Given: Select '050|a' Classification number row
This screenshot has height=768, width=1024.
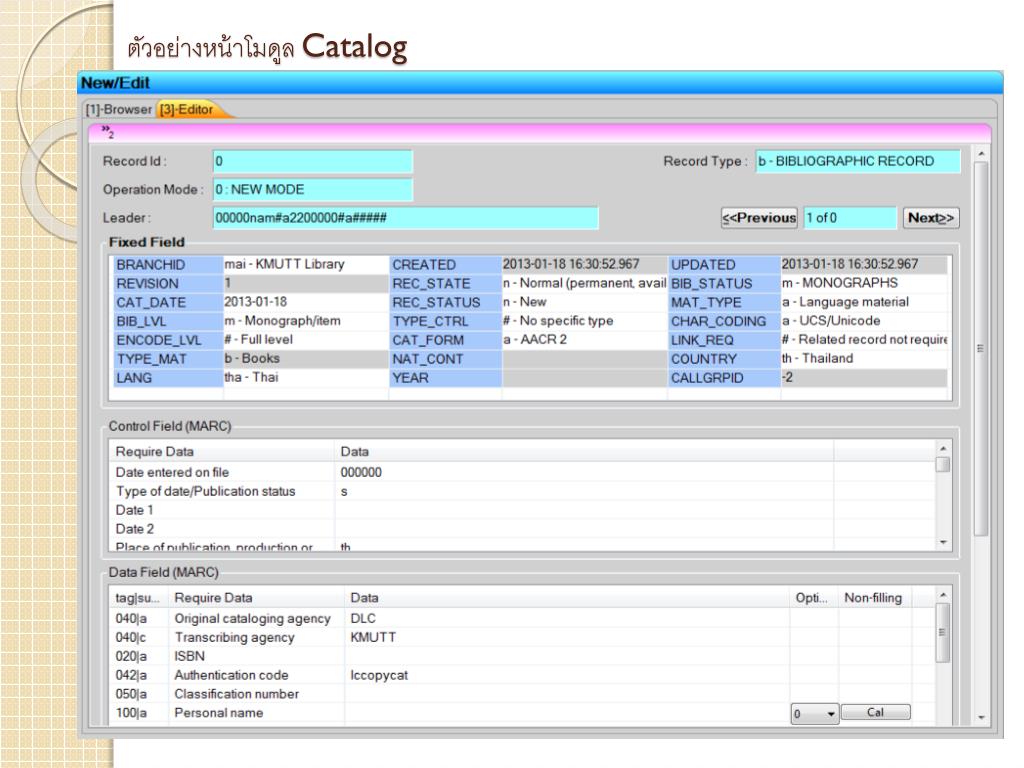Looking at the screenshot, I should pos(522,694).
